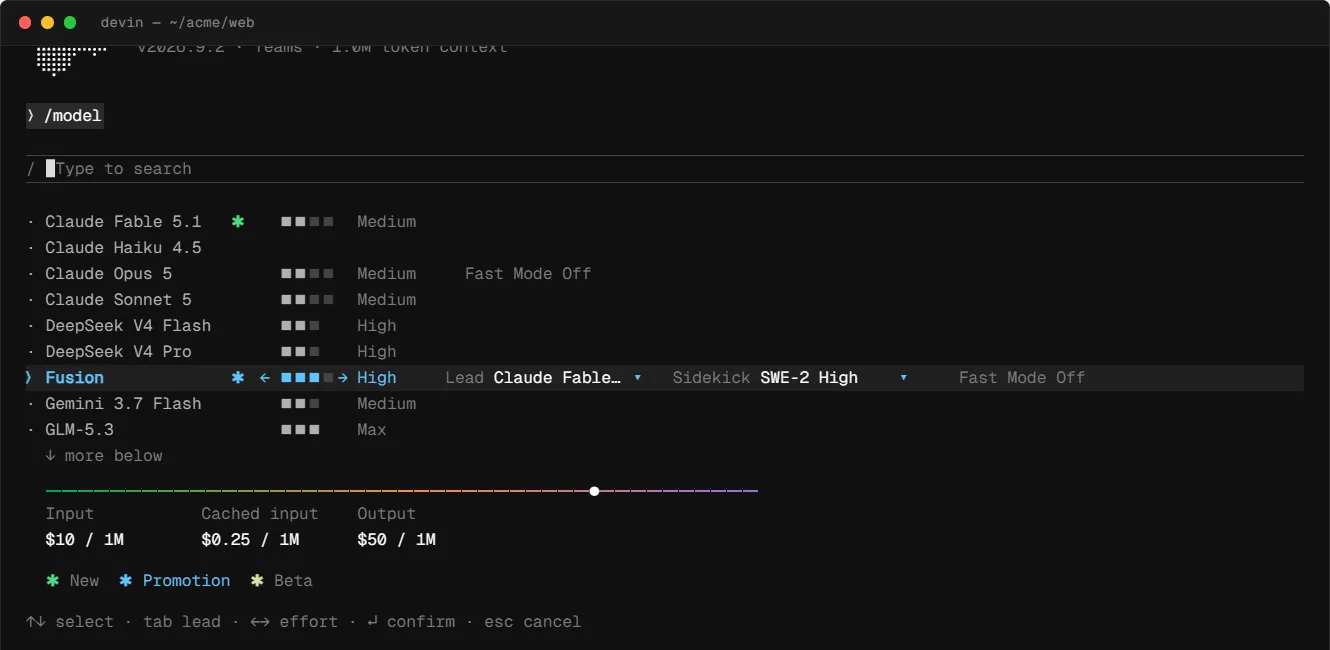Toggle Fast Mode Off on the Fusion row
Viewport: 1330px width, 650px height.
coord(1021,377)
